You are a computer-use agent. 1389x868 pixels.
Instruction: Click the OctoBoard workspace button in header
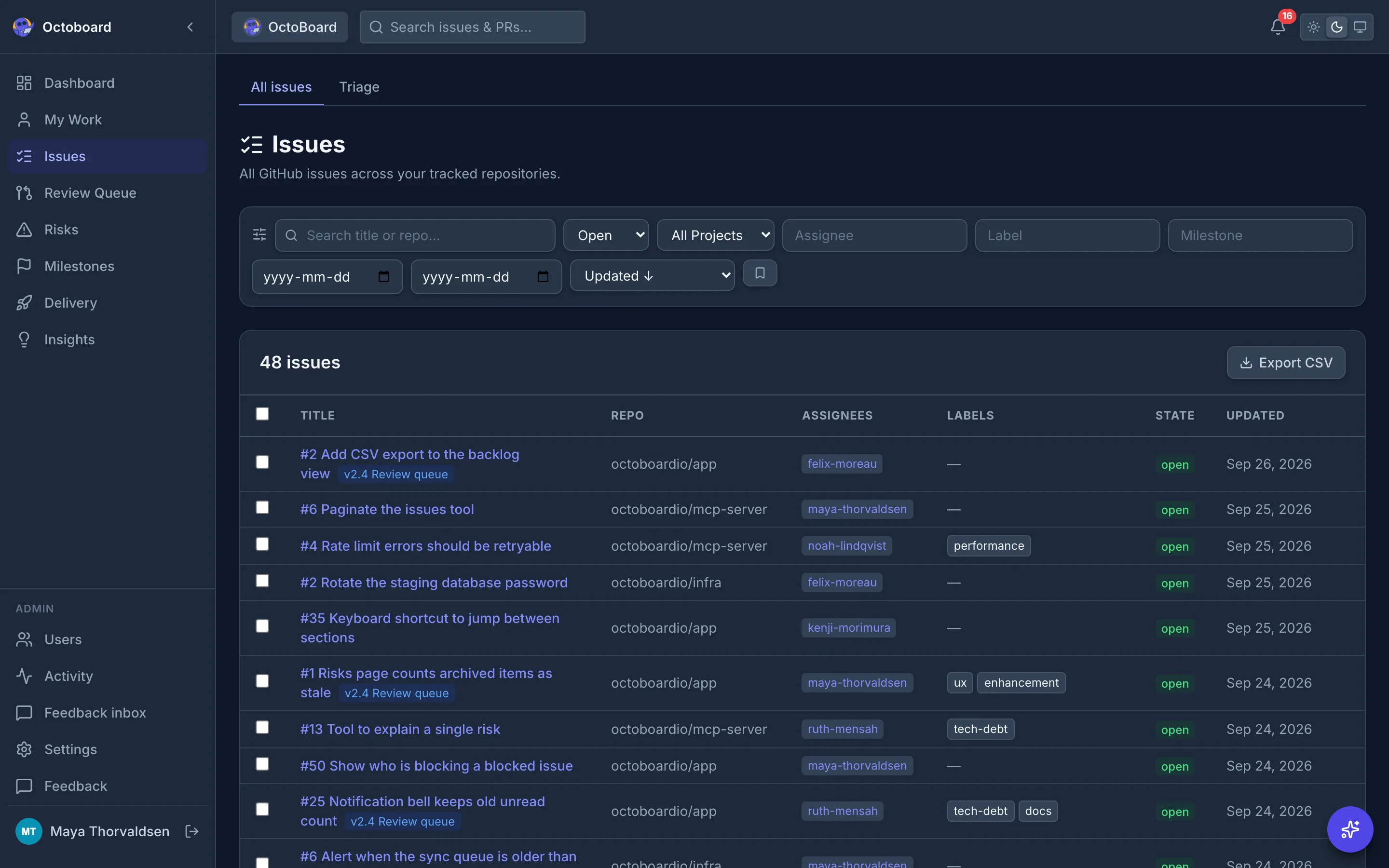tap(290, 27)
